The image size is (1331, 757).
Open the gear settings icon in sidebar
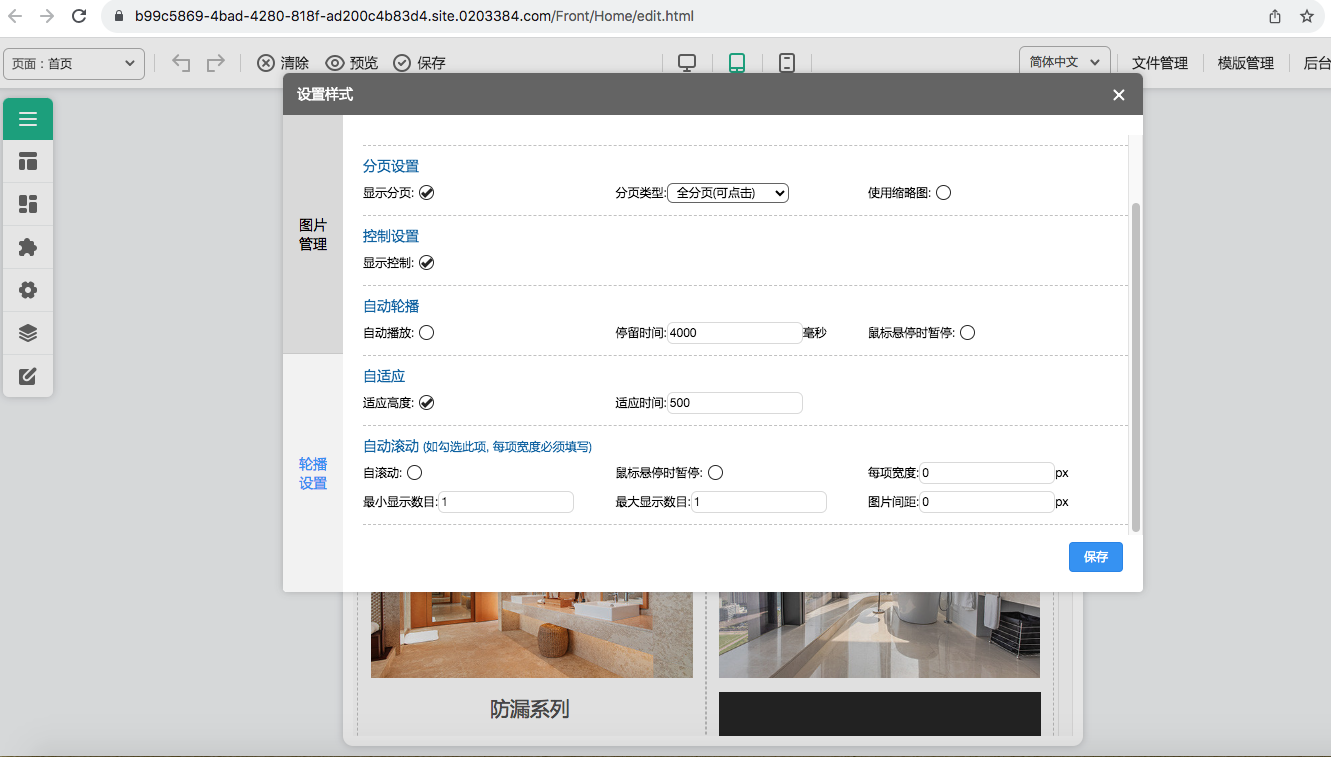click(28, 290)
